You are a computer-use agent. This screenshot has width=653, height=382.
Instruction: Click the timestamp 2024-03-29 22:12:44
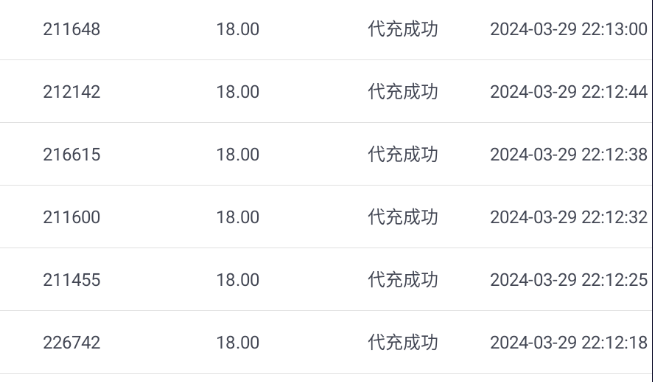569,92
